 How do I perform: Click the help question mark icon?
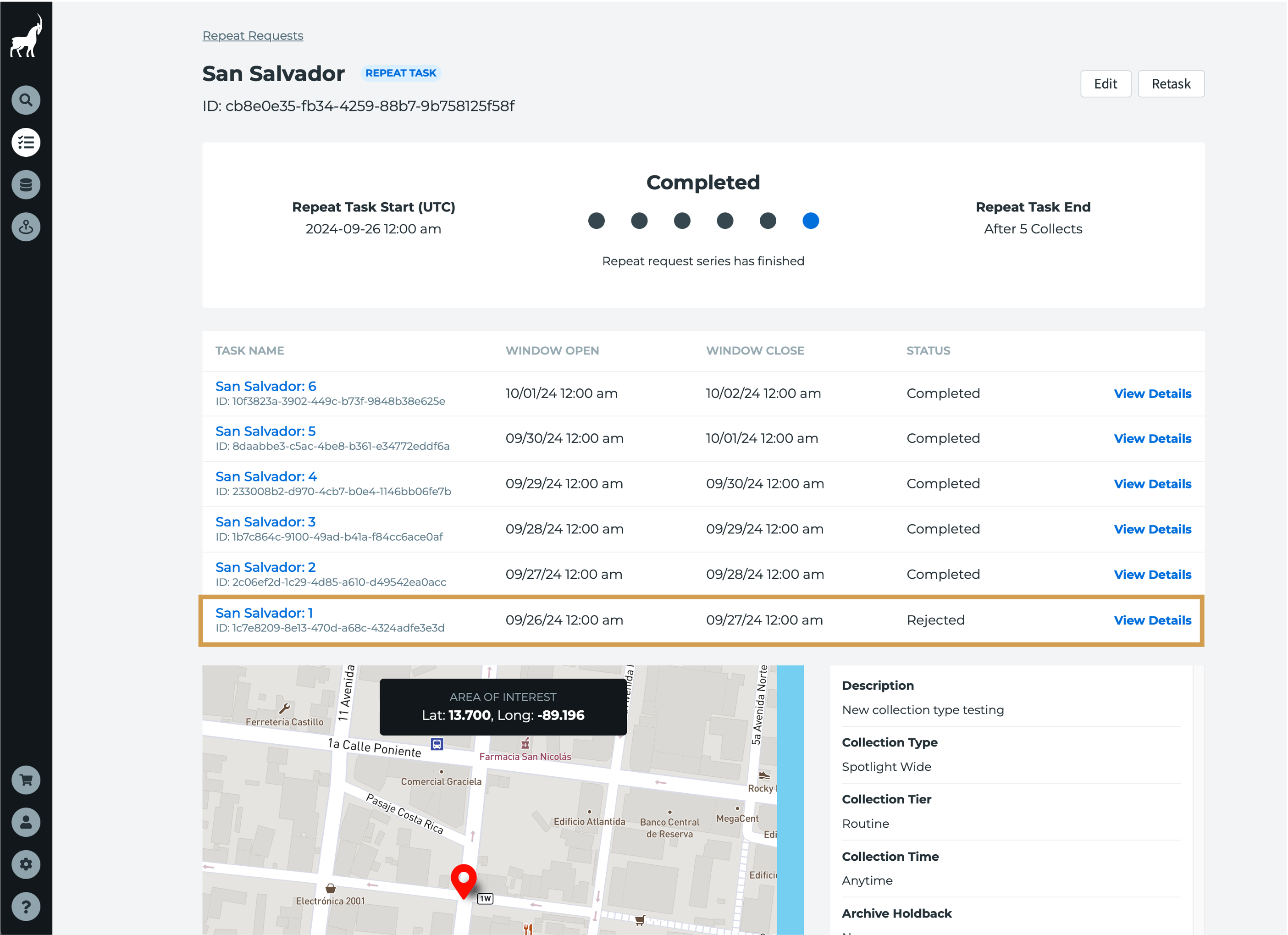click(x=26, y=907)
